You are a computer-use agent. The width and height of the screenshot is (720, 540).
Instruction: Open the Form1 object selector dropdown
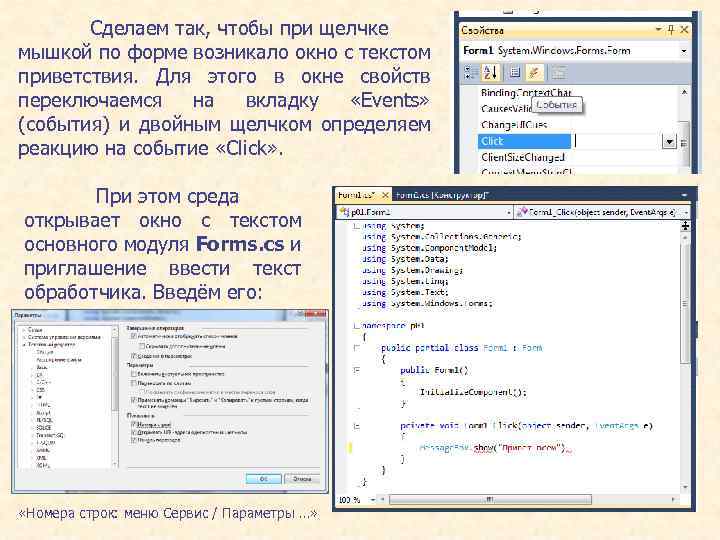pyautogui.click(x=684, y=51)
